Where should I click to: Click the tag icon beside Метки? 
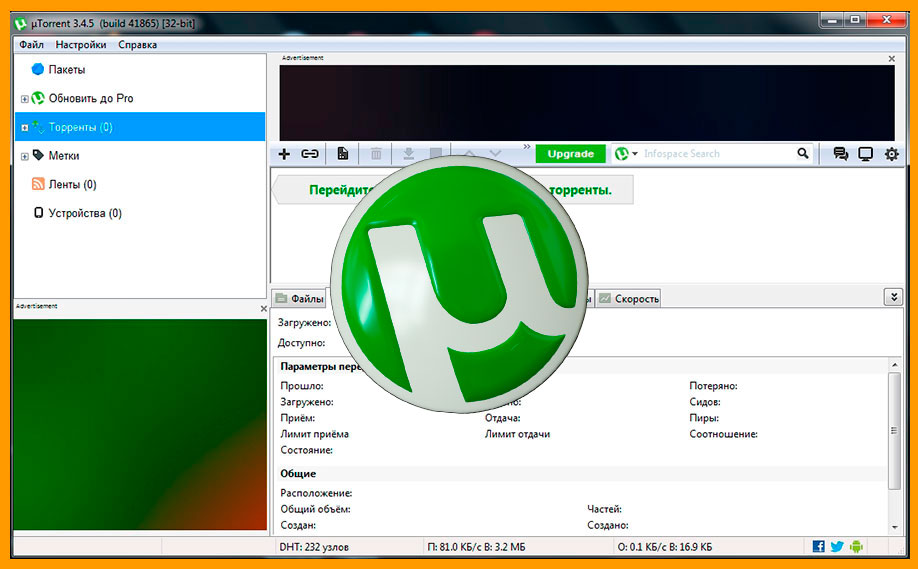[x=38, y=155]
